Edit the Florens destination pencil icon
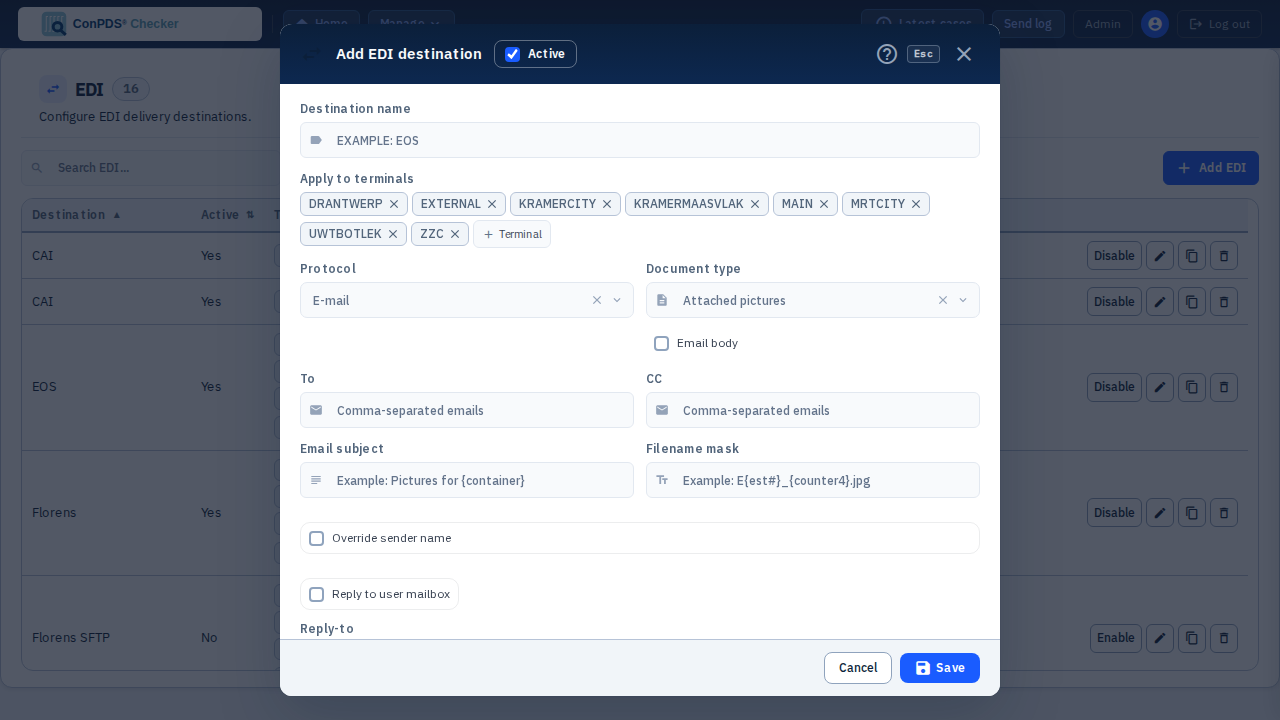The width and height of the screenshot is (1280, 720). click(1160, 513)
